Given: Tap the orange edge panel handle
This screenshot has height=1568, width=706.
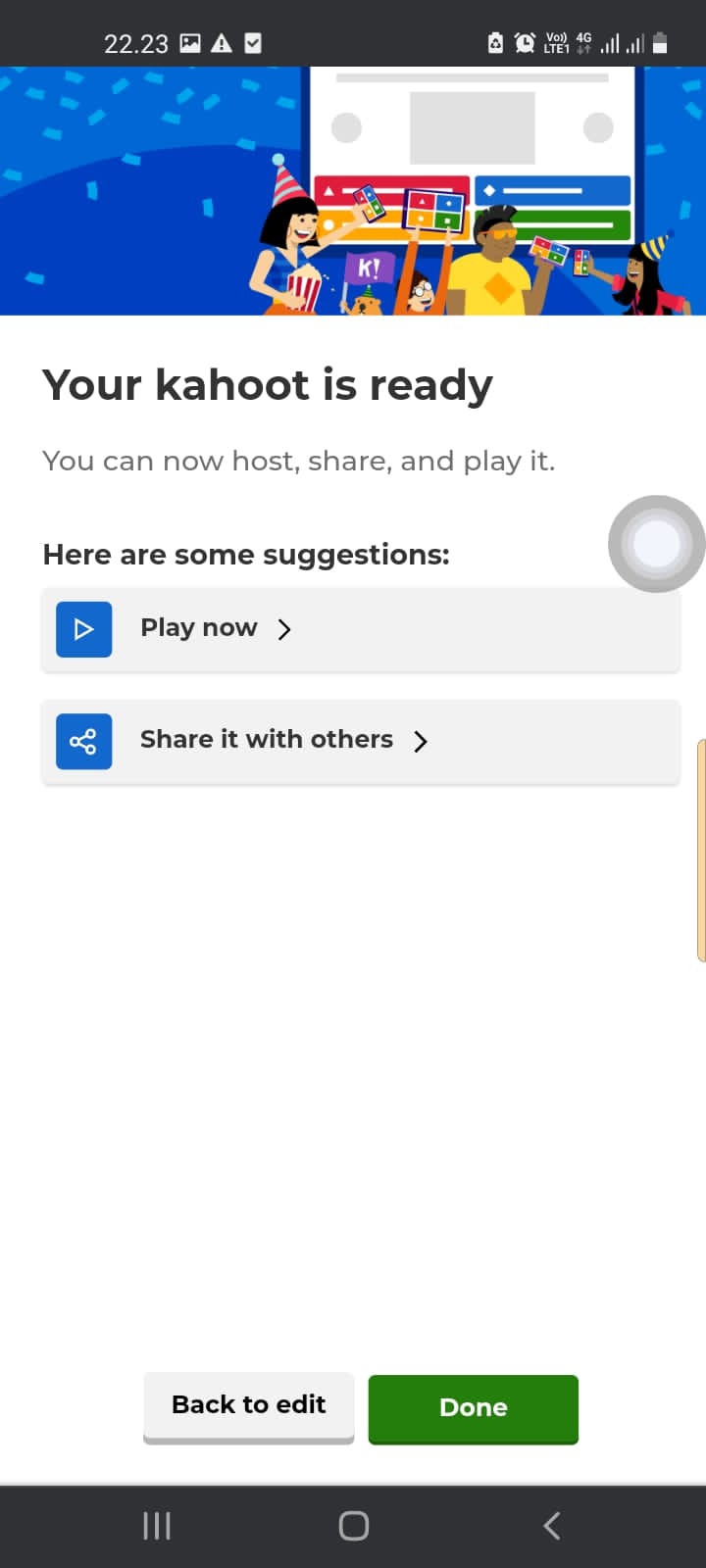Looking at the screenshot, I should tap(701, 851).
